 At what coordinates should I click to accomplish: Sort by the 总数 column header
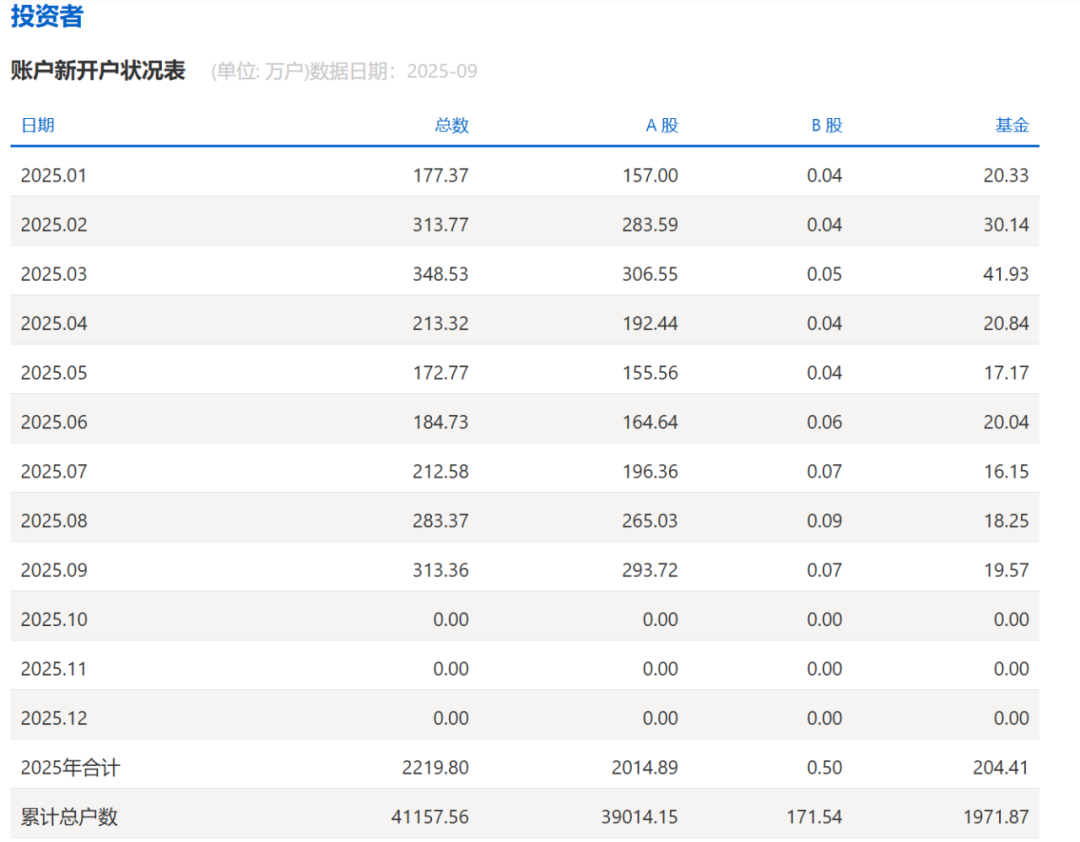pos(453,125)
